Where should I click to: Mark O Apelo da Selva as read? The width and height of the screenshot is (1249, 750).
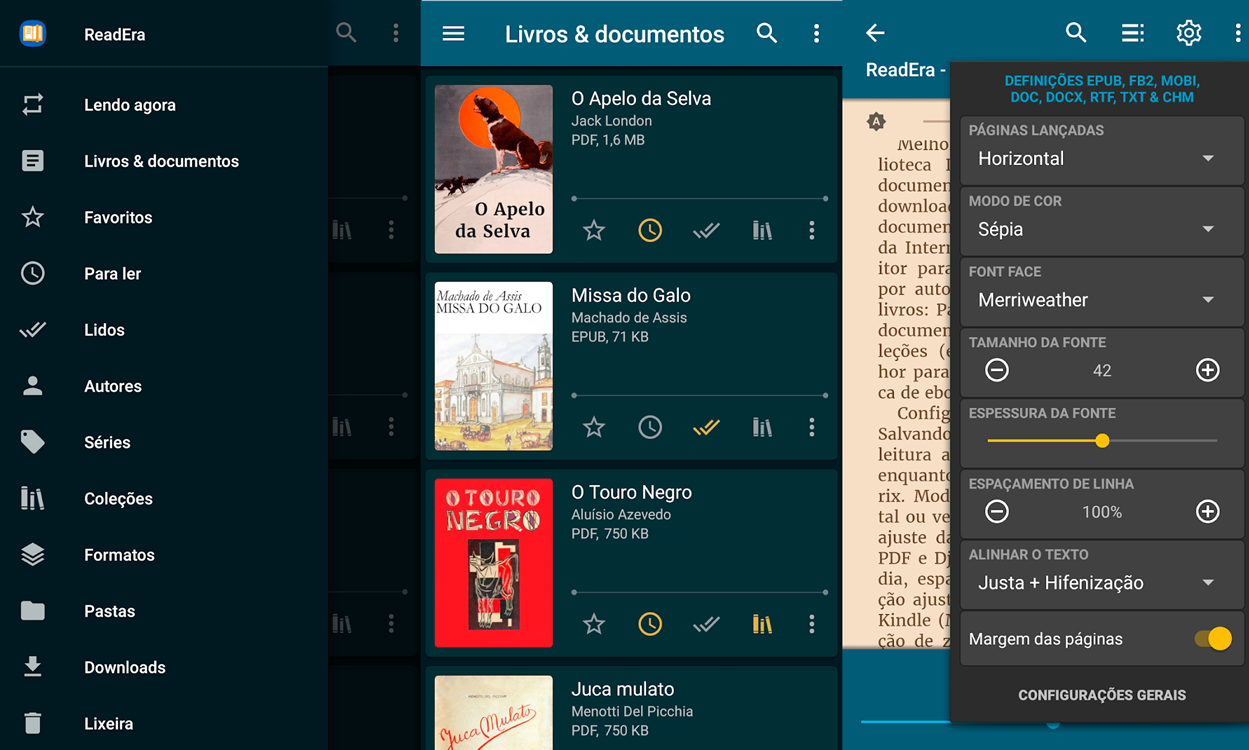pos(706,231)
